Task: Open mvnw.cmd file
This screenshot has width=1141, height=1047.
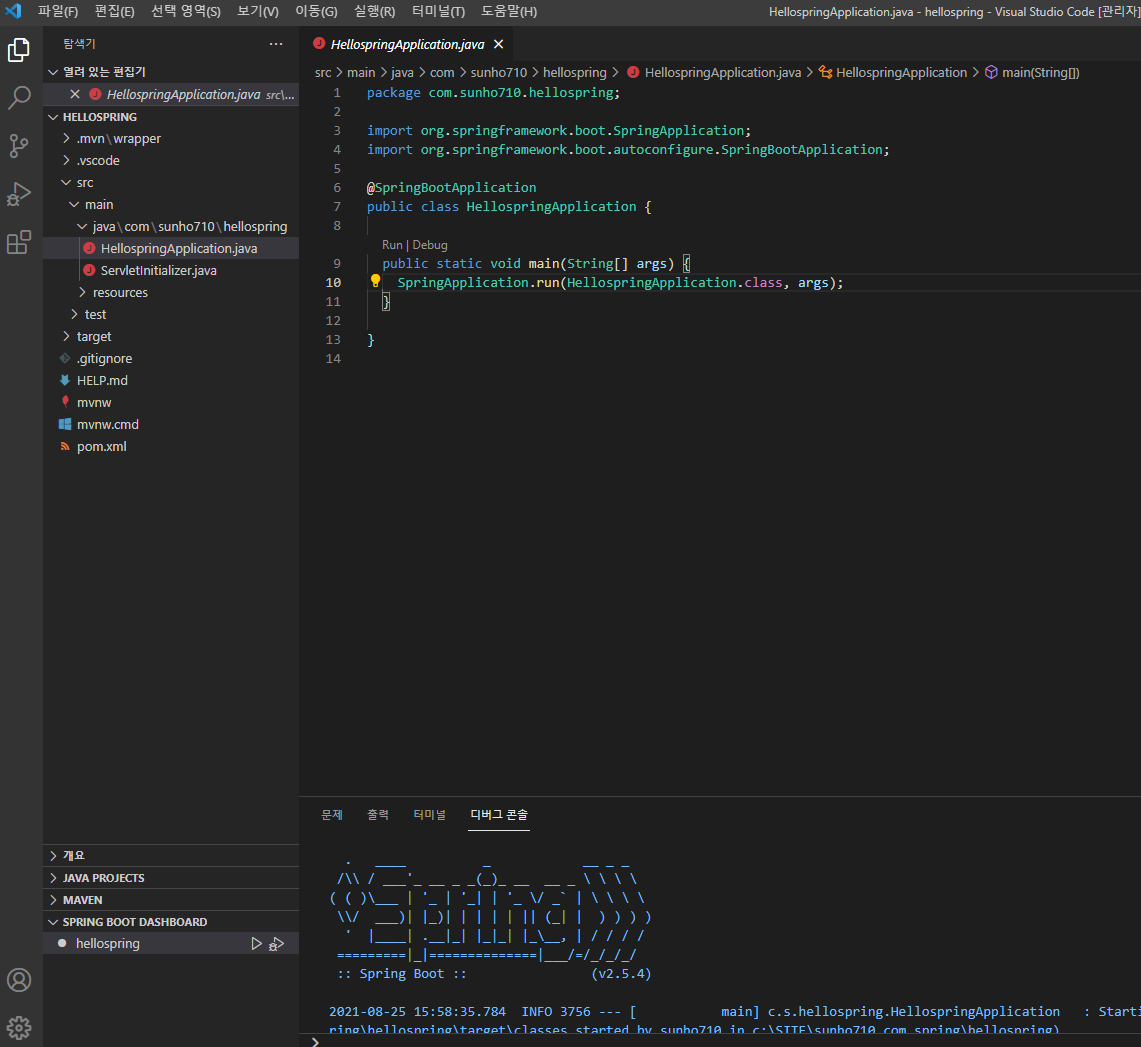Action: point(108,424)
